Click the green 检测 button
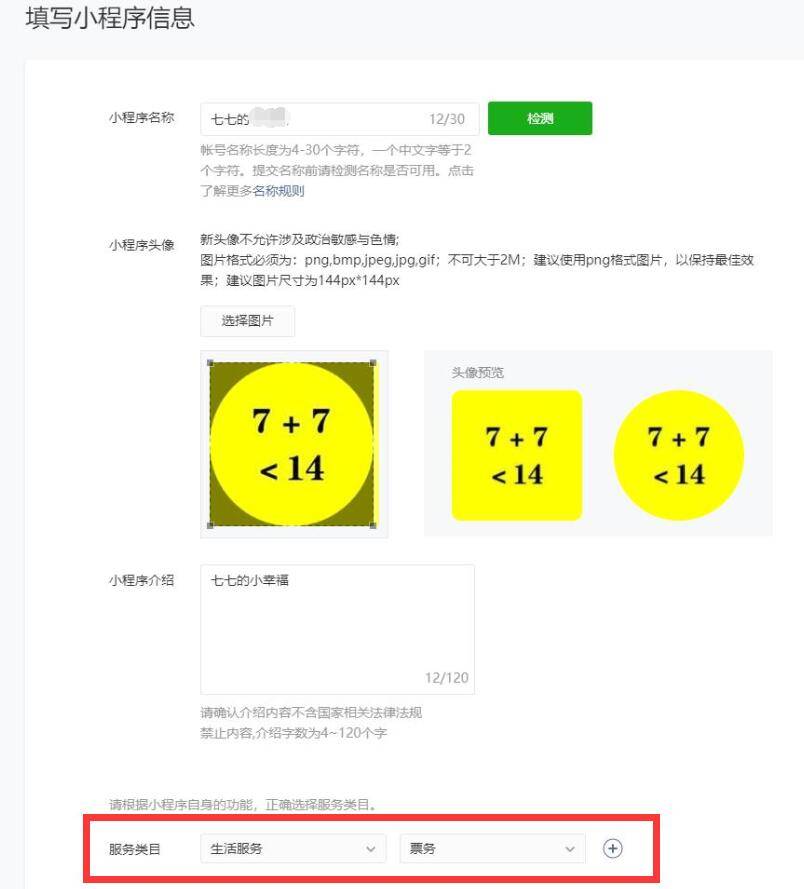This screenshot has height=889, width=804. [x=540, y=118]
